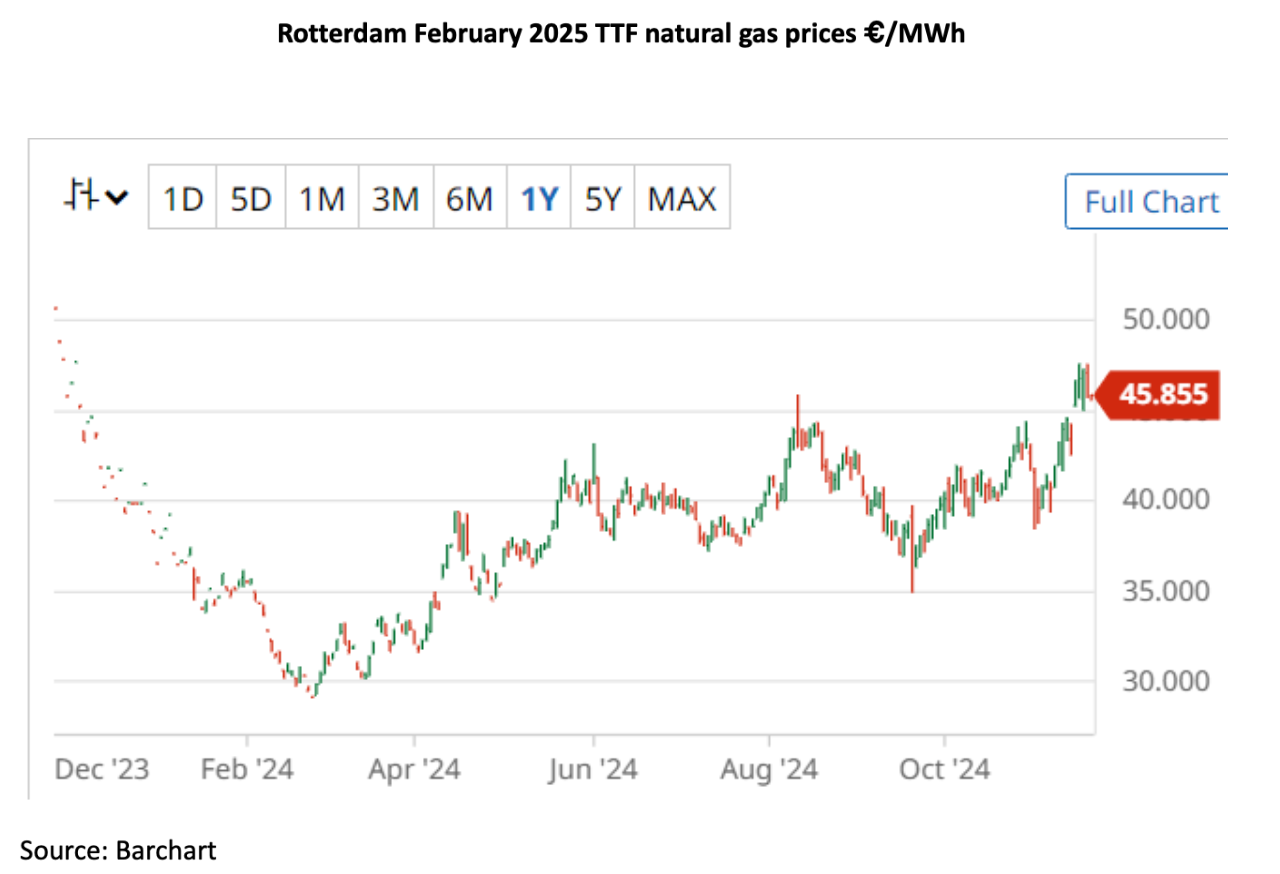This screenshot has height=874, width=1280.
Task: Click the candlestick chart type icon
Action: (x=80, y=196)
